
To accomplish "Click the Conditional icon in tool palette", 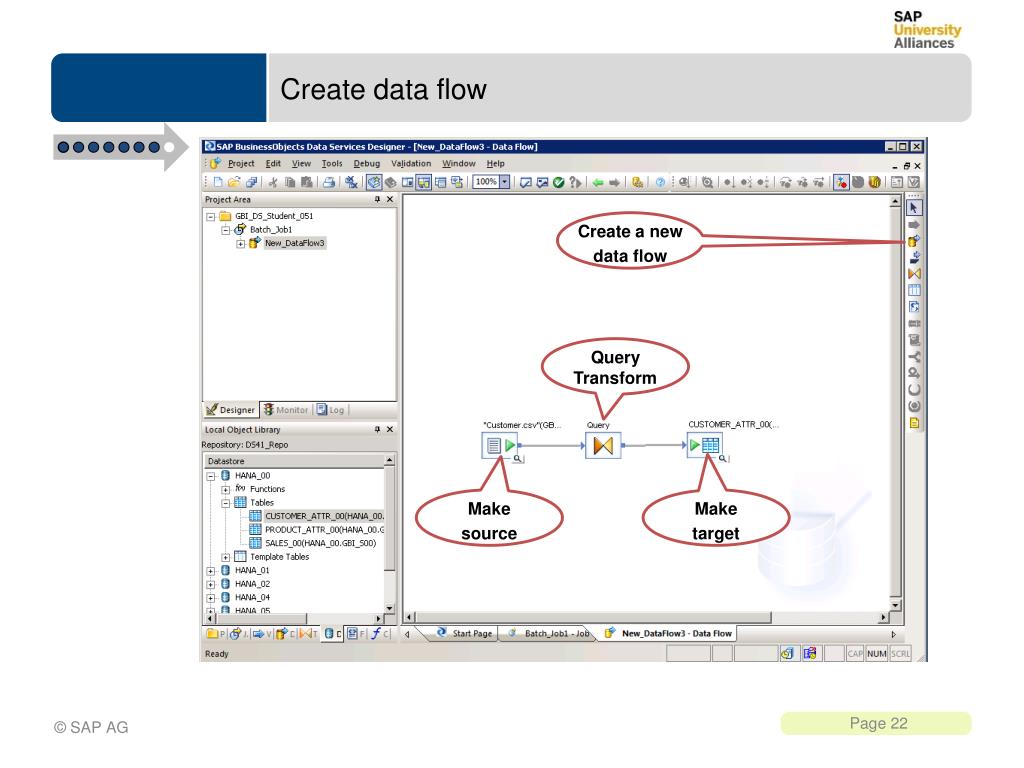I will tap(914, 357).
